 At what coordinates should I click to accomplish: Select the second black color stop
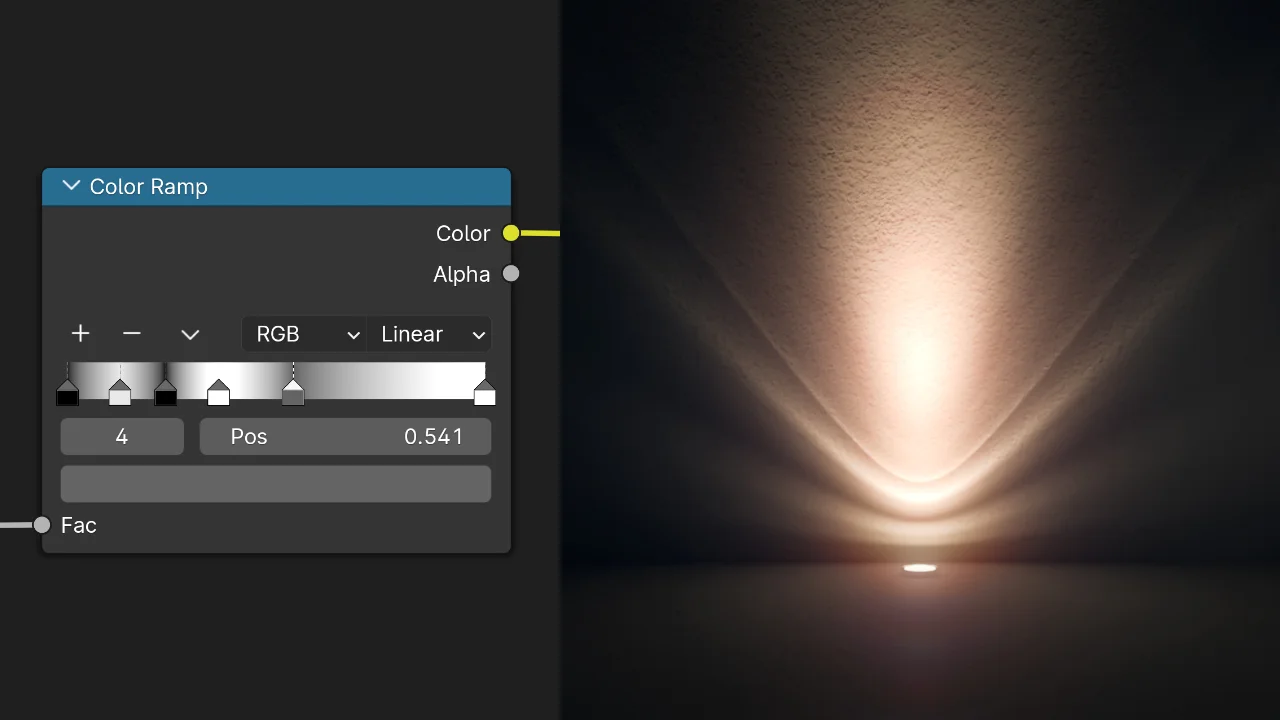166,394
